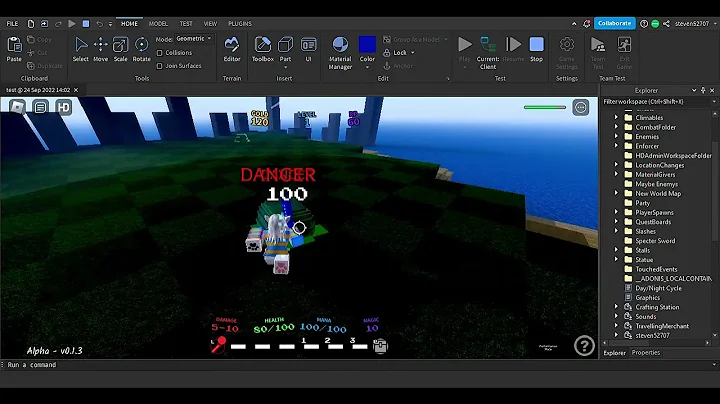
Task: Switch to the PLUGINS ribbon tab
Action: (x=240, y=23)
